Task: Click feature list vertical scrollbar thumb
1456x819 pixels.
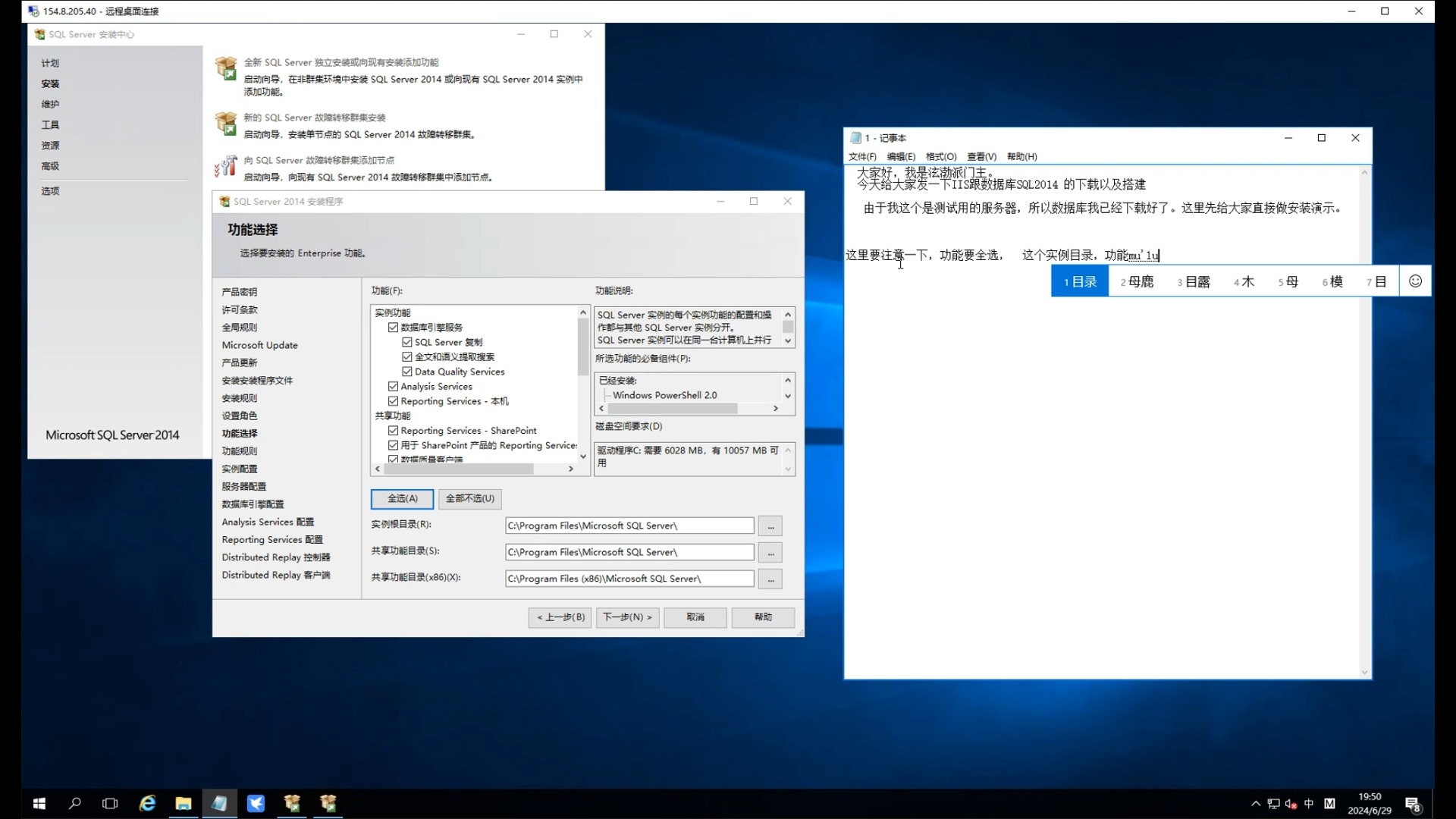Action: 583,347
